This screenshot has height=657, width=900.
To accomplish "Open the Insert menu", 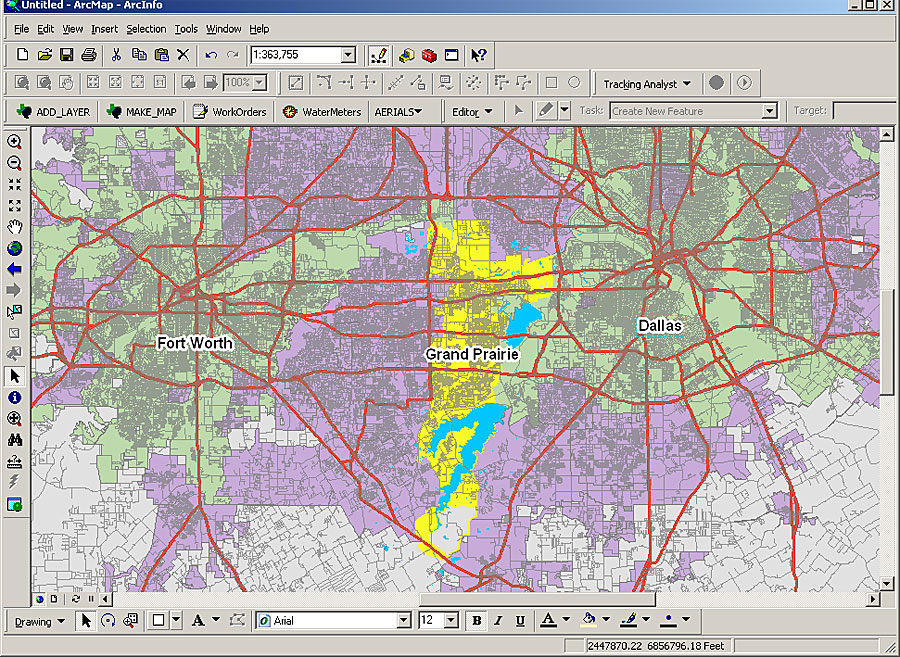I will pyautogui.click(x=104, y=29).
